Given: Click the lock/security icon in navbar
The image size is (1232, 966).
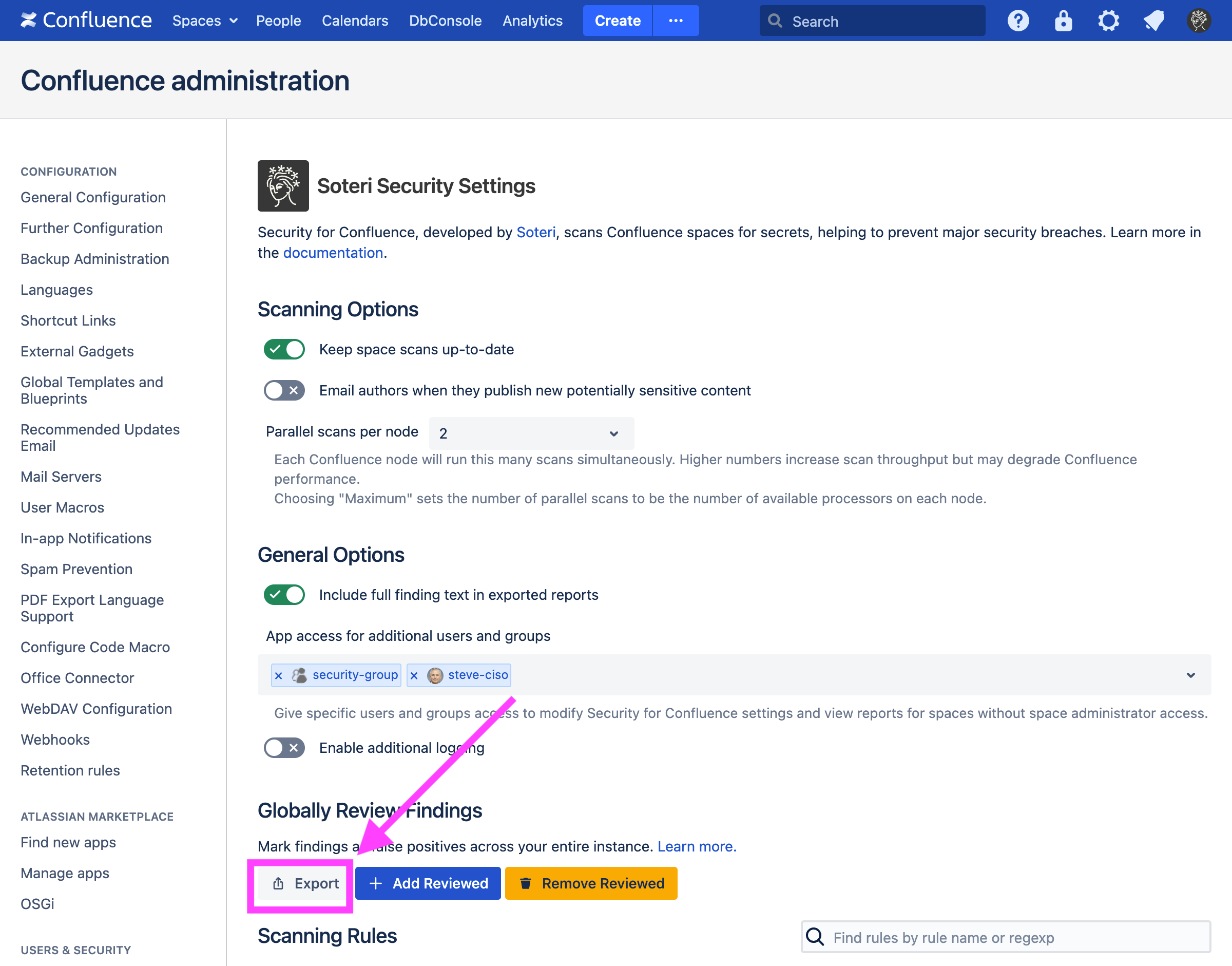Looking at the screenshot, I should coord(1063,20).
